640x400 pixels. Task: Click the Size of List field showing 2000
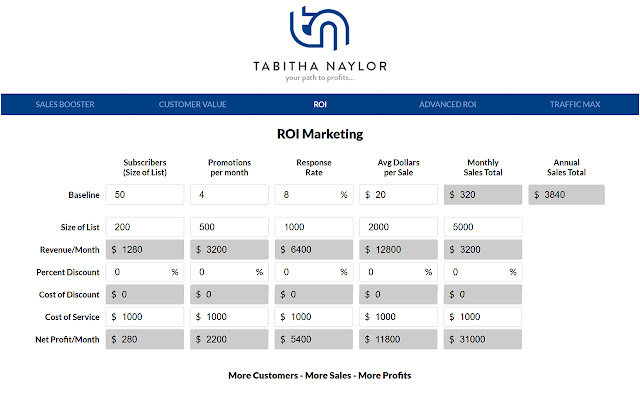coord(398,227)
